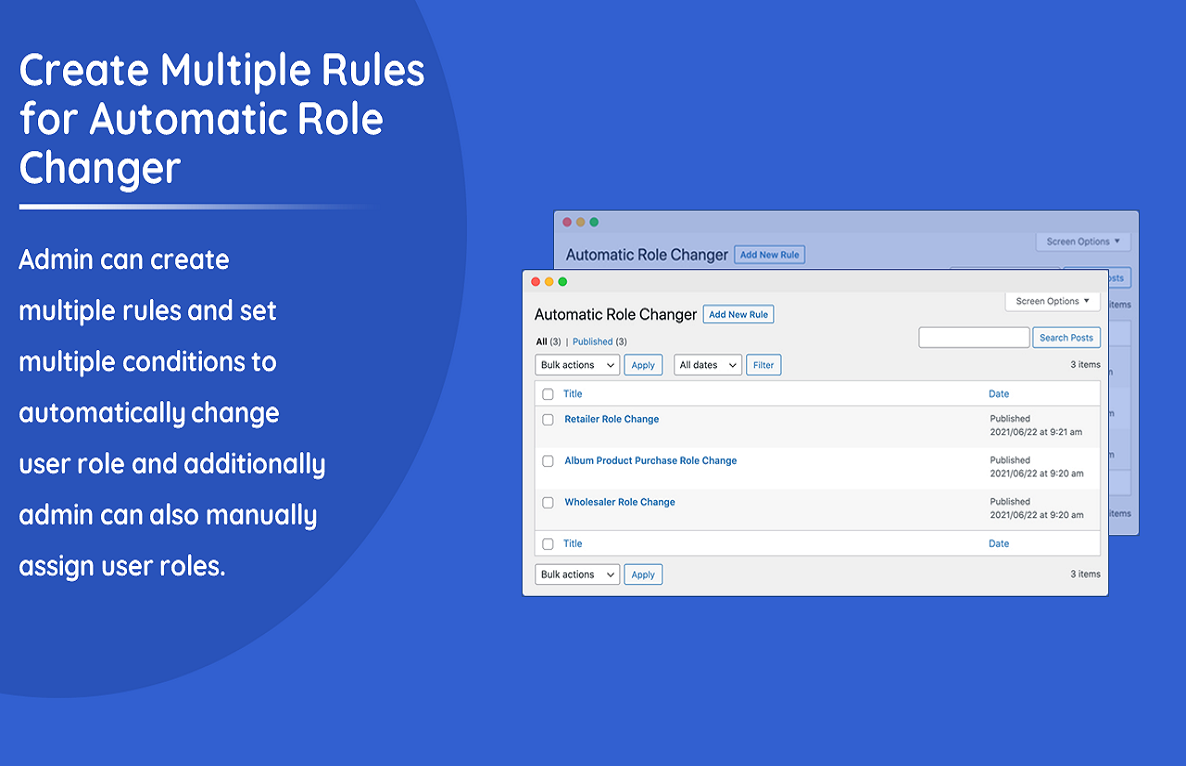The width and height of the screenshot is (1186, 766).
Task: Click the Filter button
Action: [x=763, y=364]
